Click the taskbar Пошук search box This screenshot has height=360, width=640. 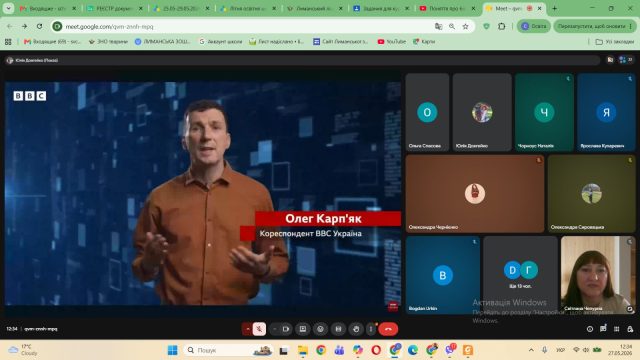click(x=229, y=350)
